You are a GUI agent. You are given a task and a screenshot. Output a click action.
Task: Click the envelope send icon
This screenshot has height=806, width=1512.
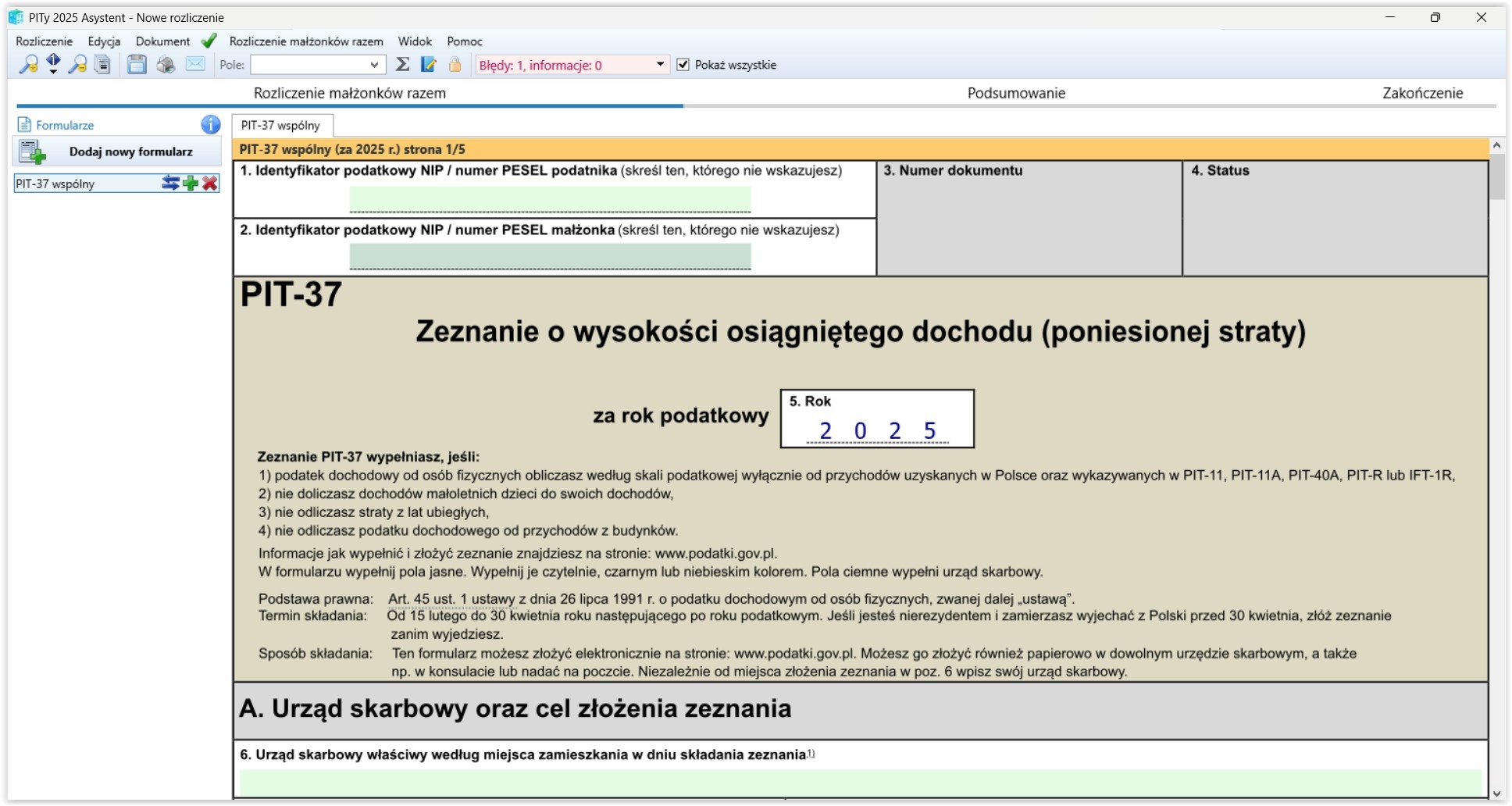tap(195, 65)
